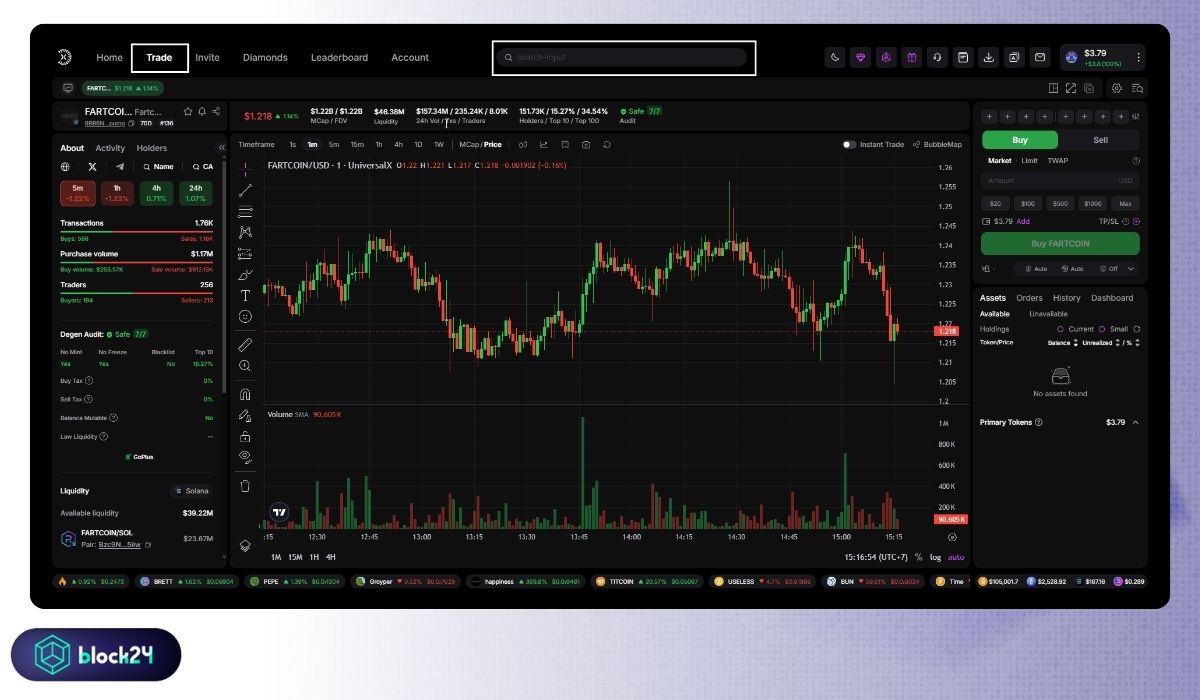Toggle auto scale on chart
The width and height of the screenshot is (1200, 700).
pyautogui.click(x=956, y=557)
